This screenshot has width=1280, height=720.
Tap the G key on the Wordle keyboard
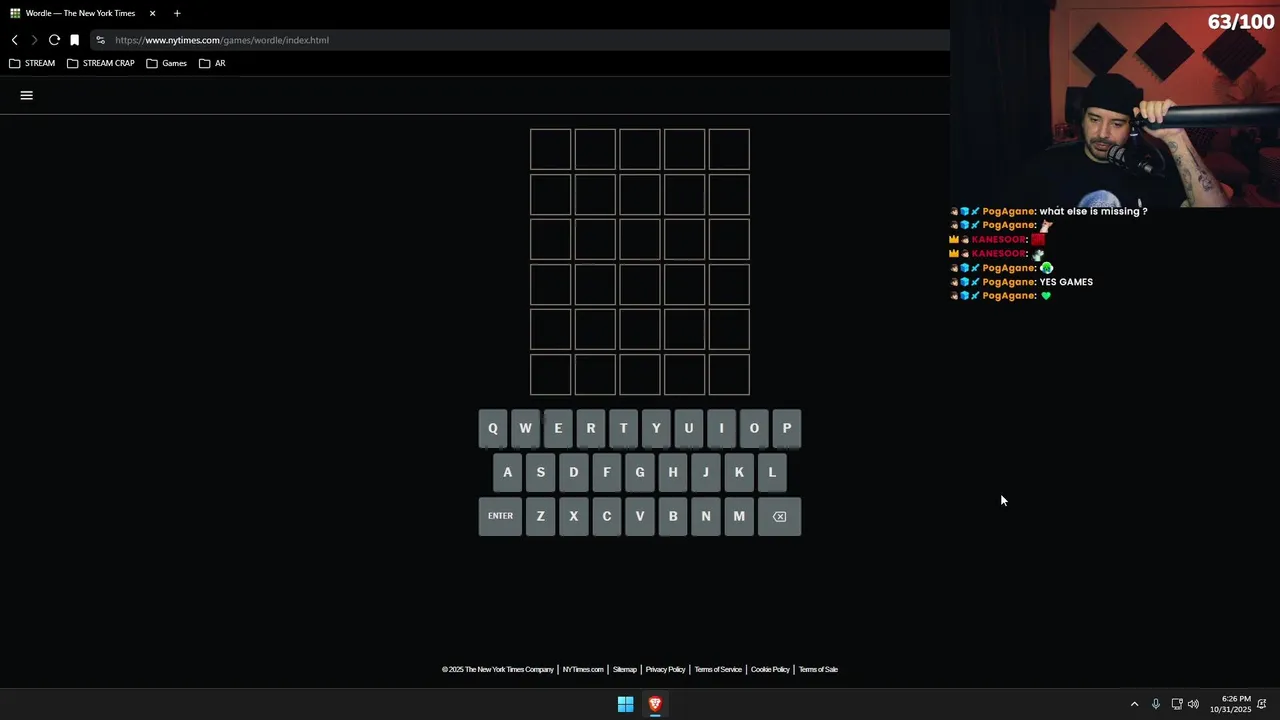[x=640, y=472]
